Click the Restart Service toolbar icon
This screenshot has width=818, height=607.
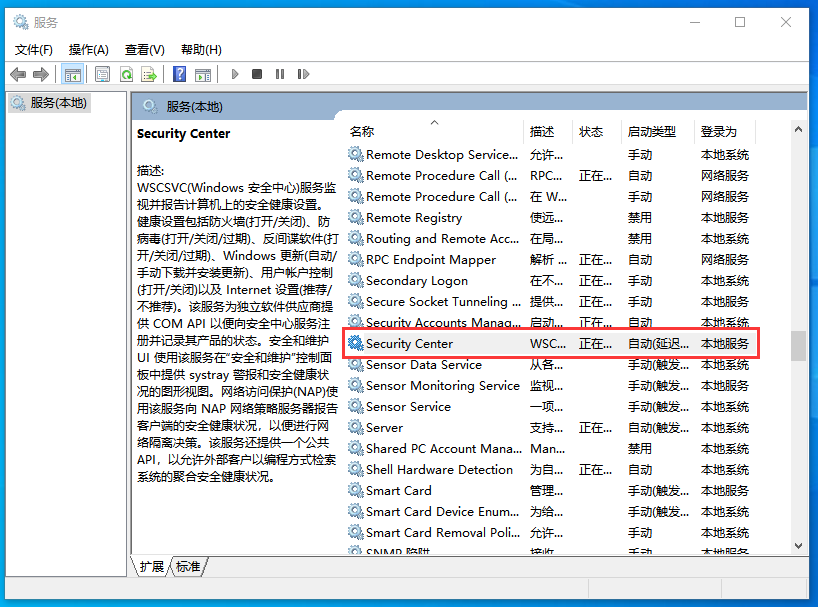point(302,74)
